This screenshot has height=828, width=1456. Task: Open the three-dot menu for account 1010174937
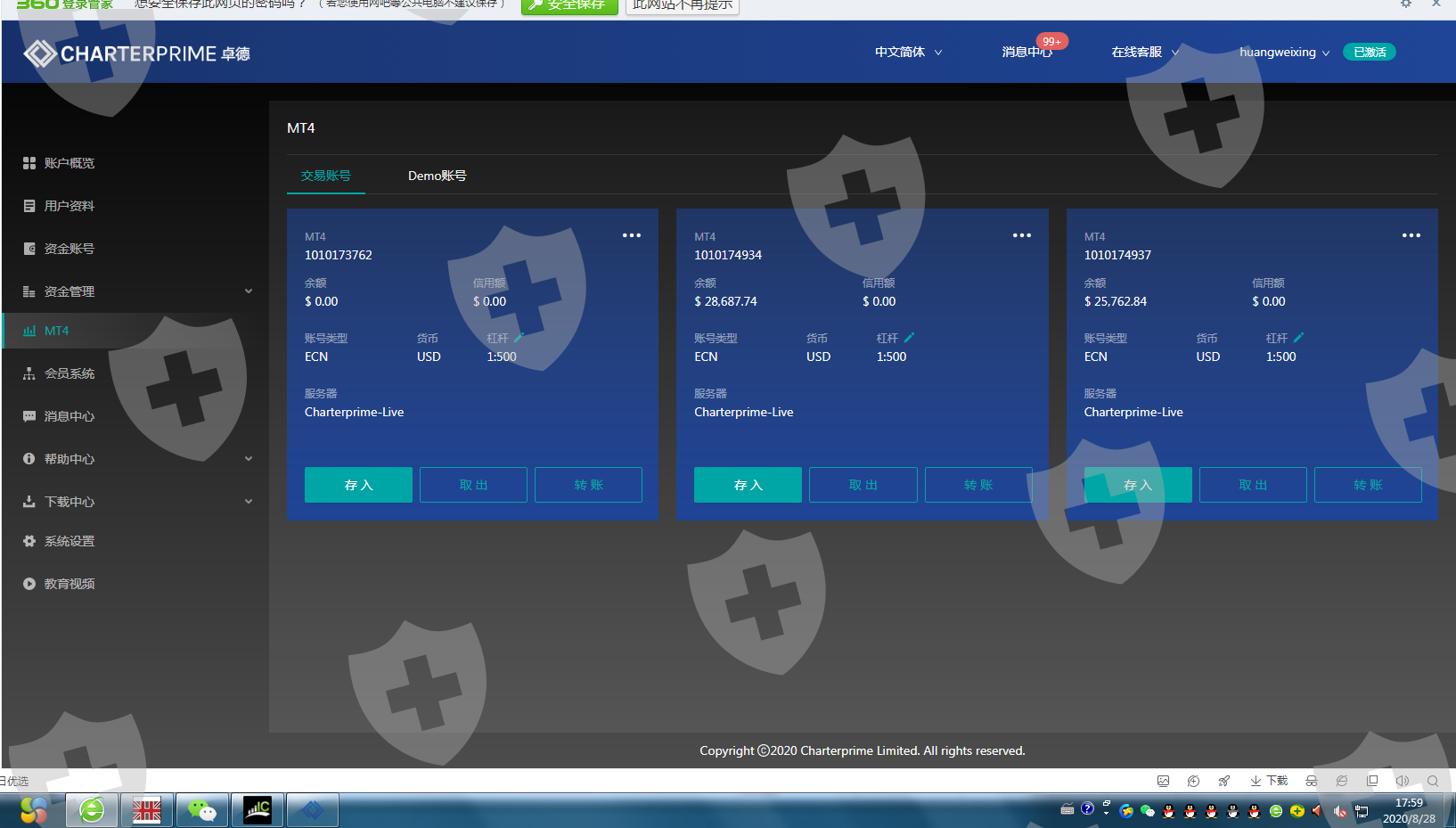(1411, 235)
